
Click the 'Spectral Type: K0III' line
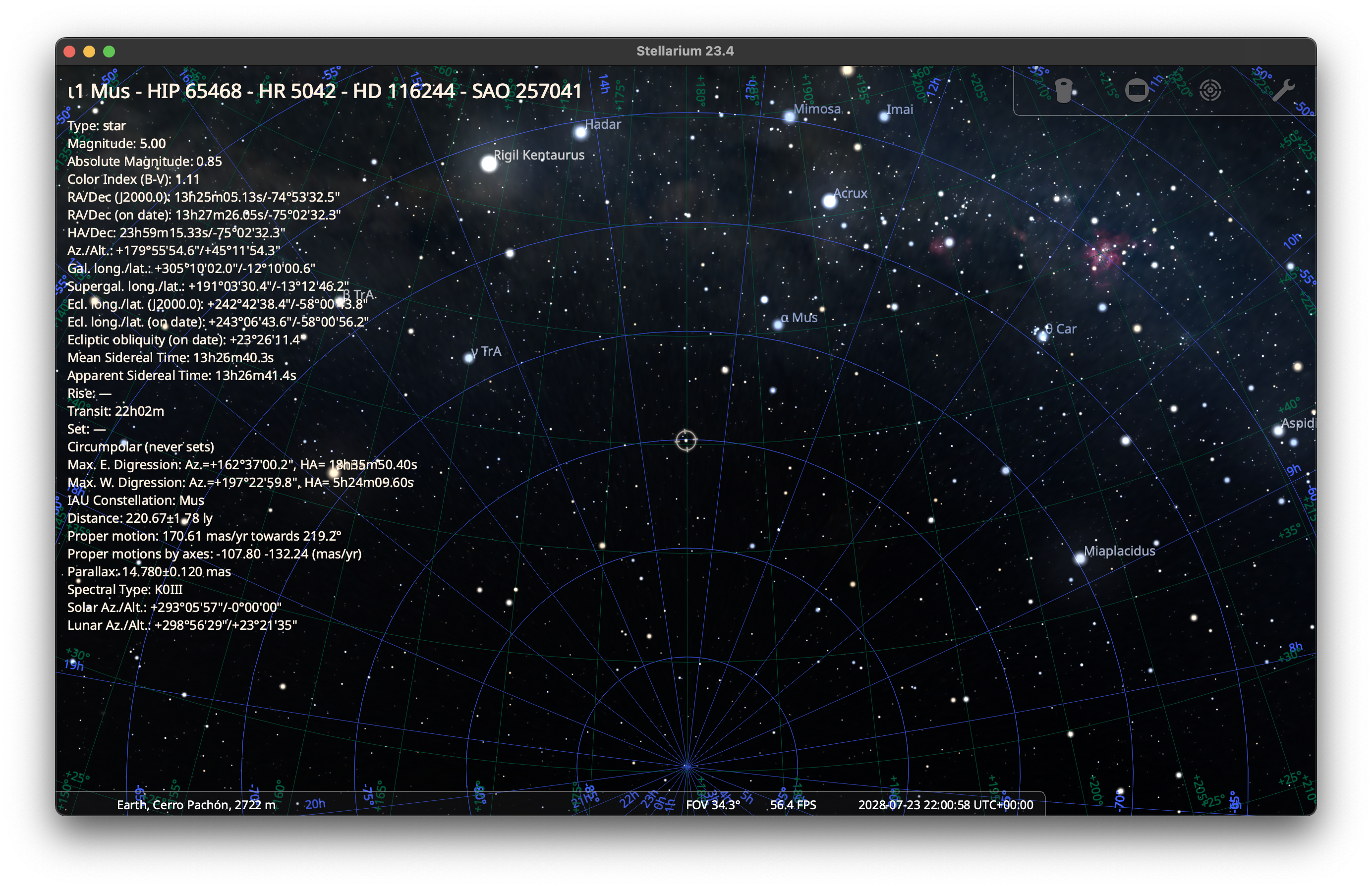point(124,590)
